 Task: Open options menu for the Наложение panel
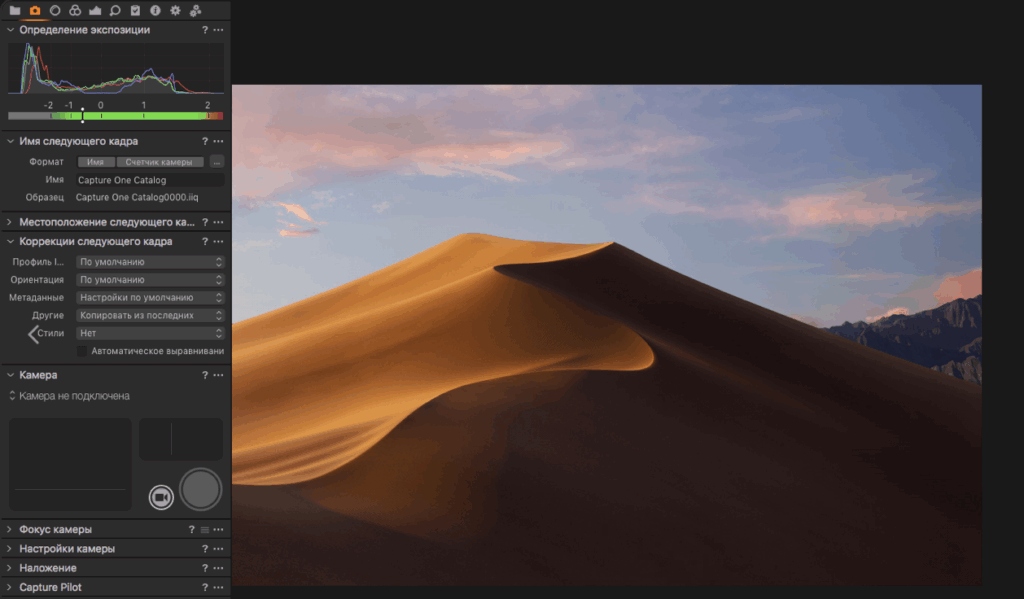(x=218, y=568)
